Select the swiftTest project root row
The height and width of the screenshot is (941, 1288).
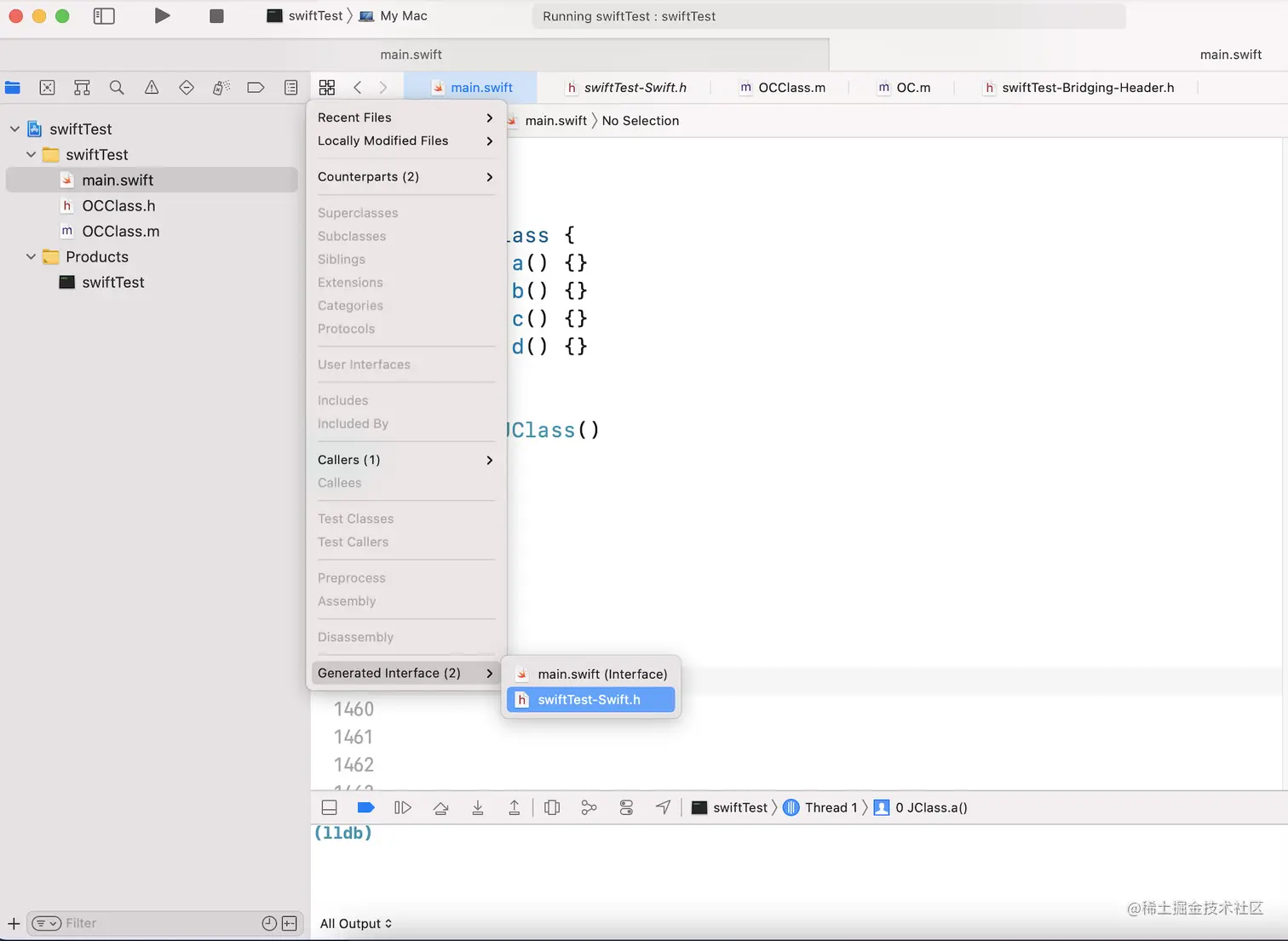pyautogui.click(x=152, y=129)
